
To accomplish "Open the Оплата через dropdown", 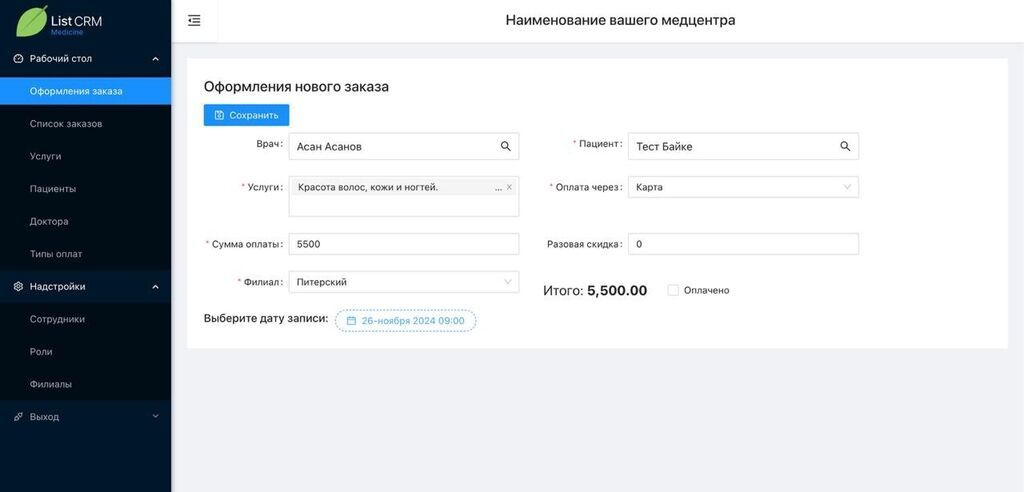I will click(743, 187).
